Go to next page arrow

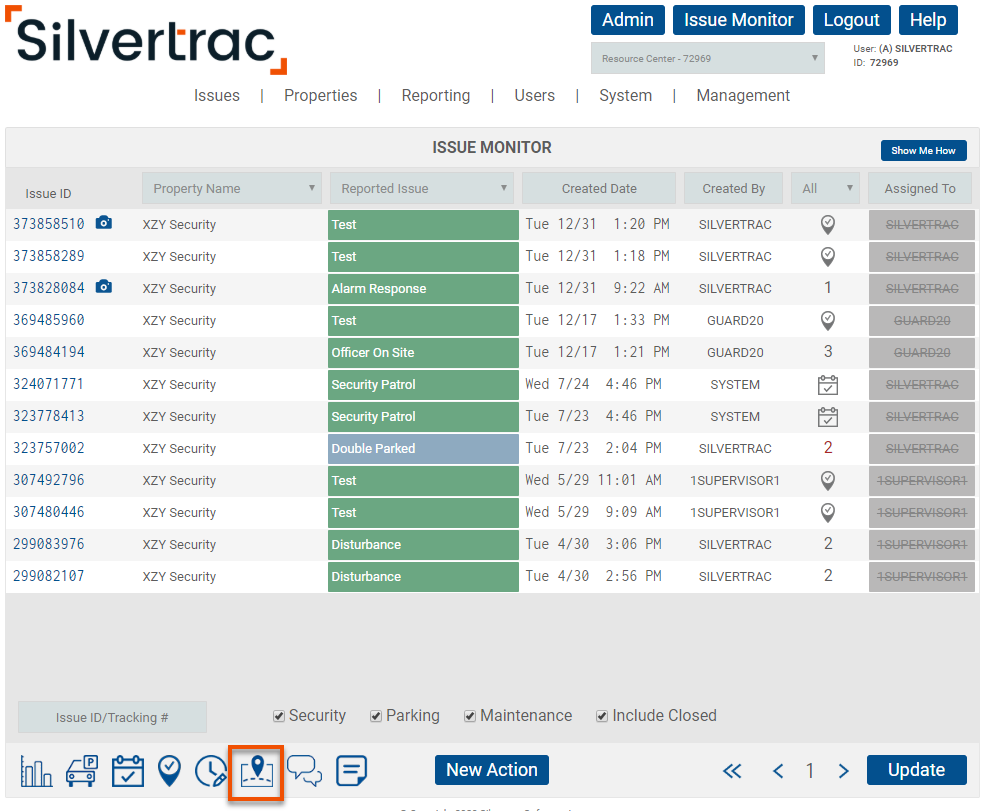pyautogui.click(x=843, y=771)
